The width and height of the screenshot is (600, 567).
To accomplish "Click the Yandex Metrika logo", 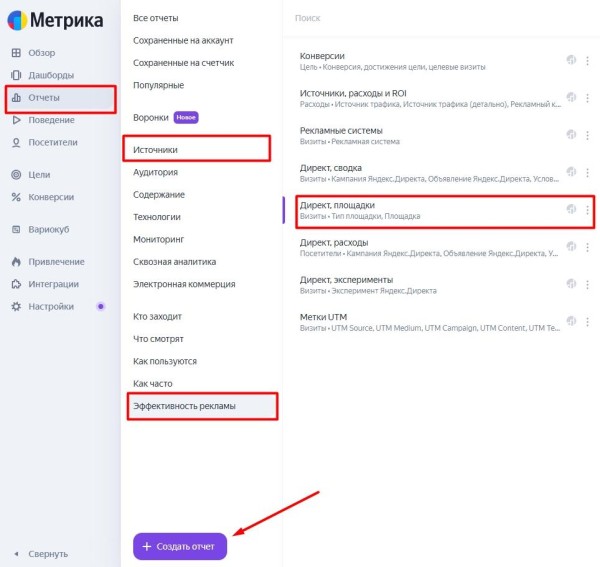I will [55, 20].
